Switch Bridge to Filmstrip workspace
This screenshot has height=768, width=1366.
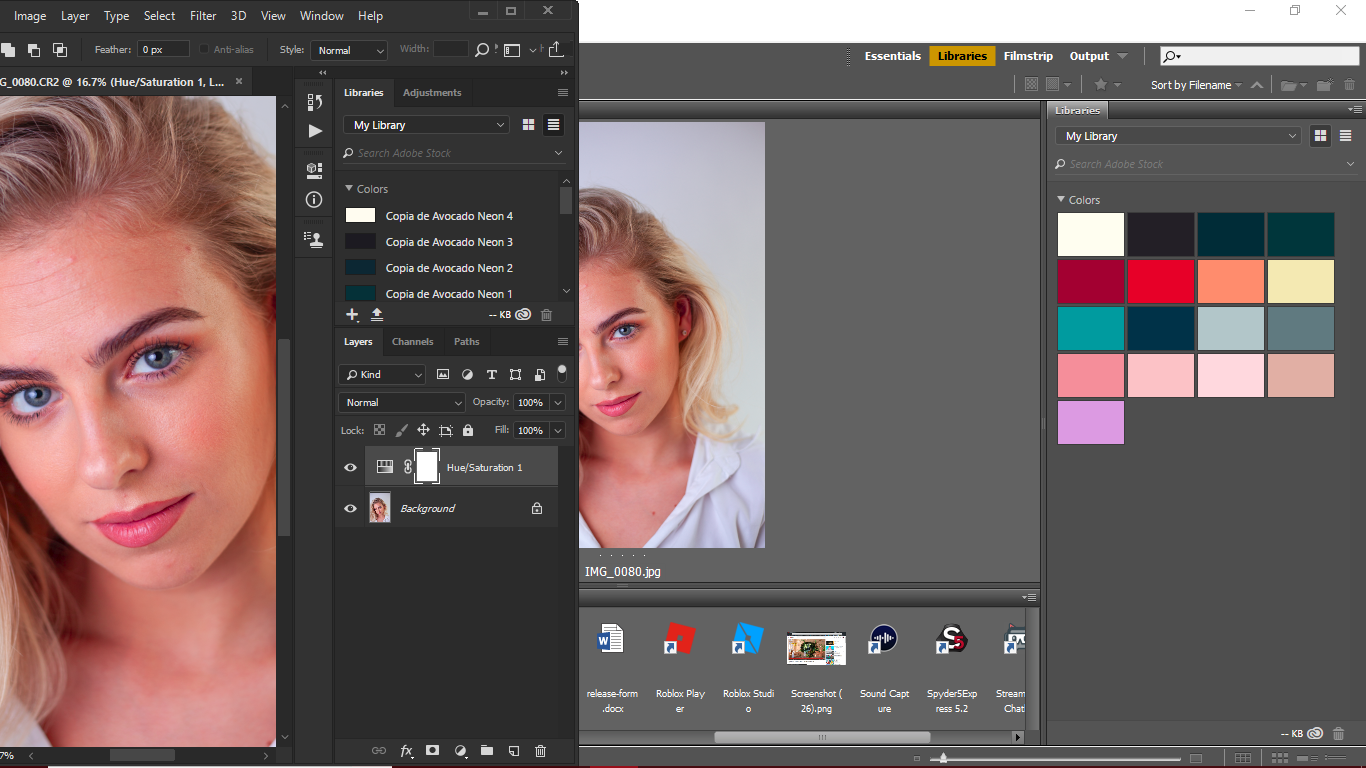[x=1028, y=56]
